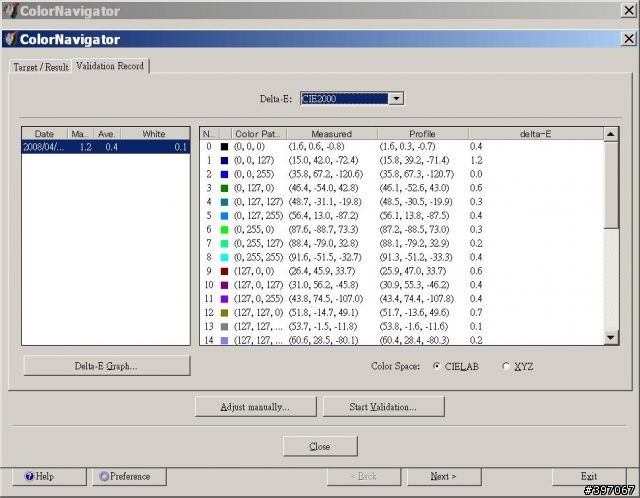Click the White column header
This screenshot has height=498, width=640.
click(x=154, y=133)
